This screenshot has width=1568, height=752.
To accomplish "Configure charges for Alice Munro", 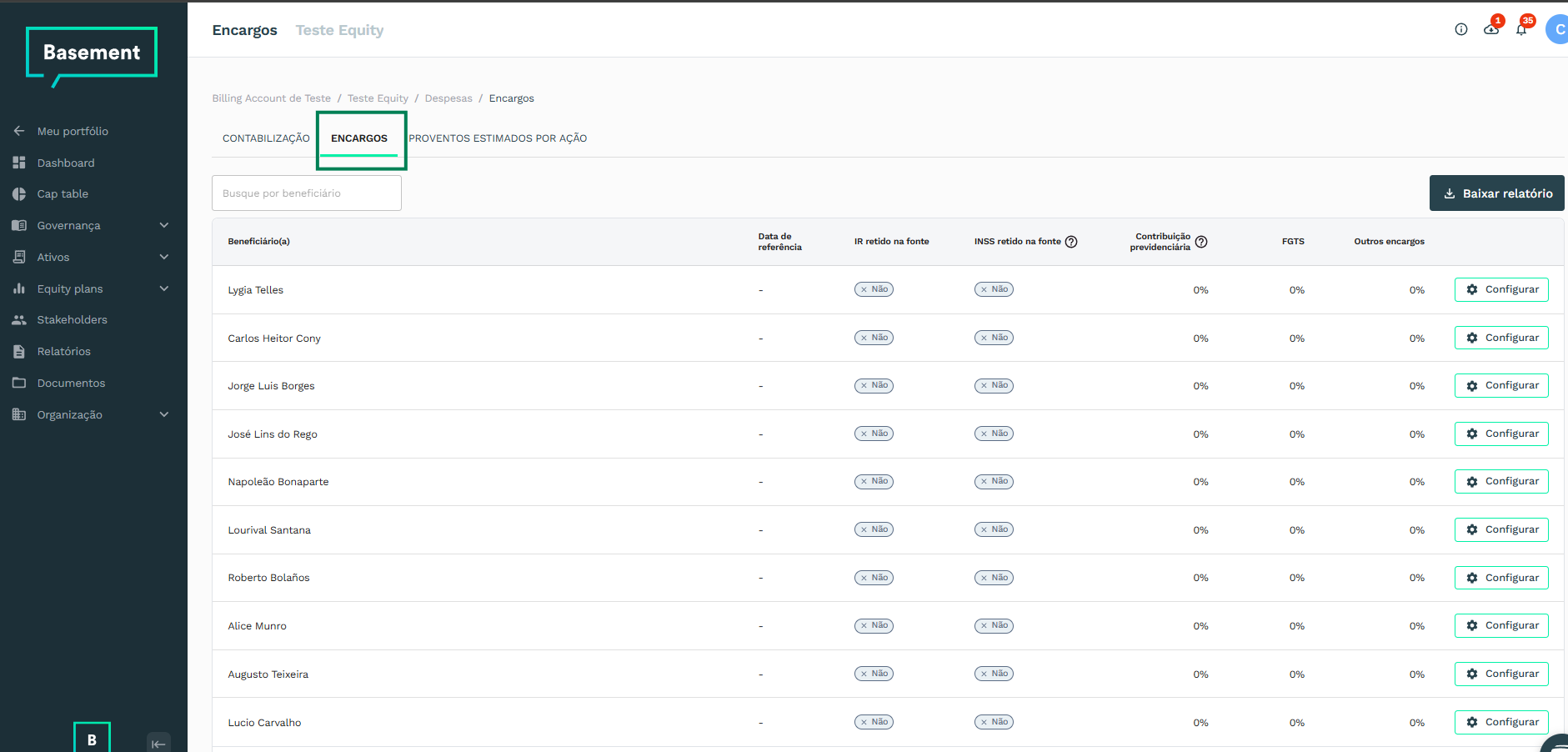I will [1501, 625].
